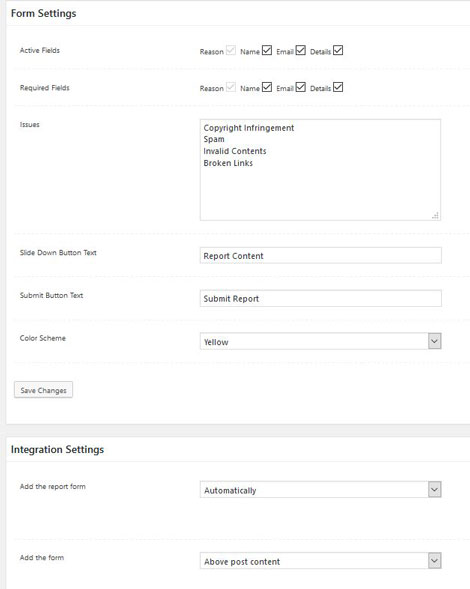The width and height of the screenshot is (470, 589).
Task: Click the Color Scheme dropdown arrow
Action: [x=435, y=341]
